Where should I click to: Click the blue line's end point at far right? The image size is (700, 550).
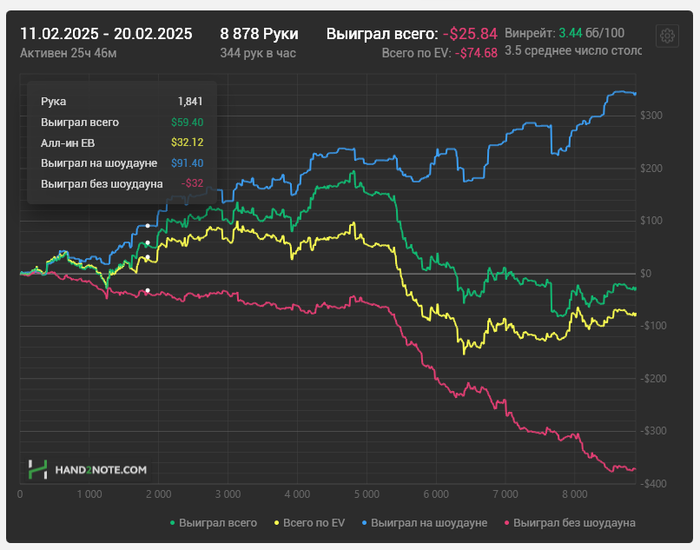pyautogui.click(x=635, y=94)
